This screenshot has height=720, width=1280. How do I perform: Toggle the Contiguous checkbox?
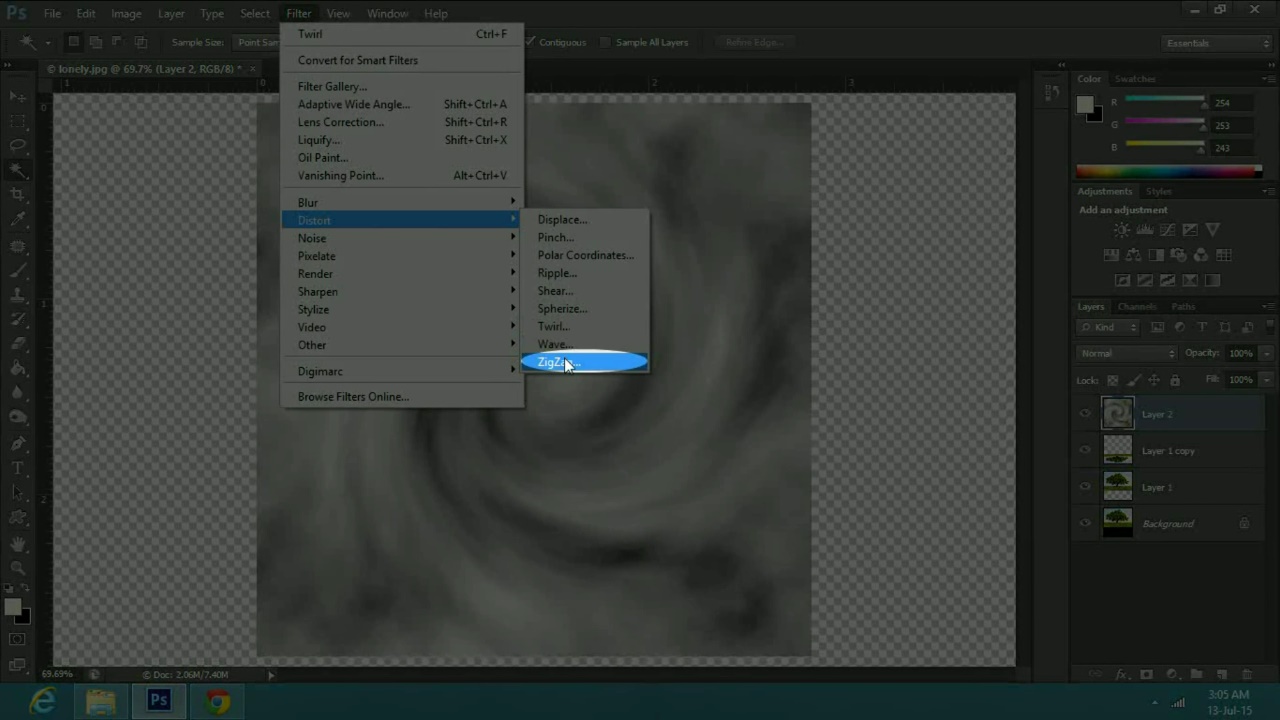(x=531, y=42)
